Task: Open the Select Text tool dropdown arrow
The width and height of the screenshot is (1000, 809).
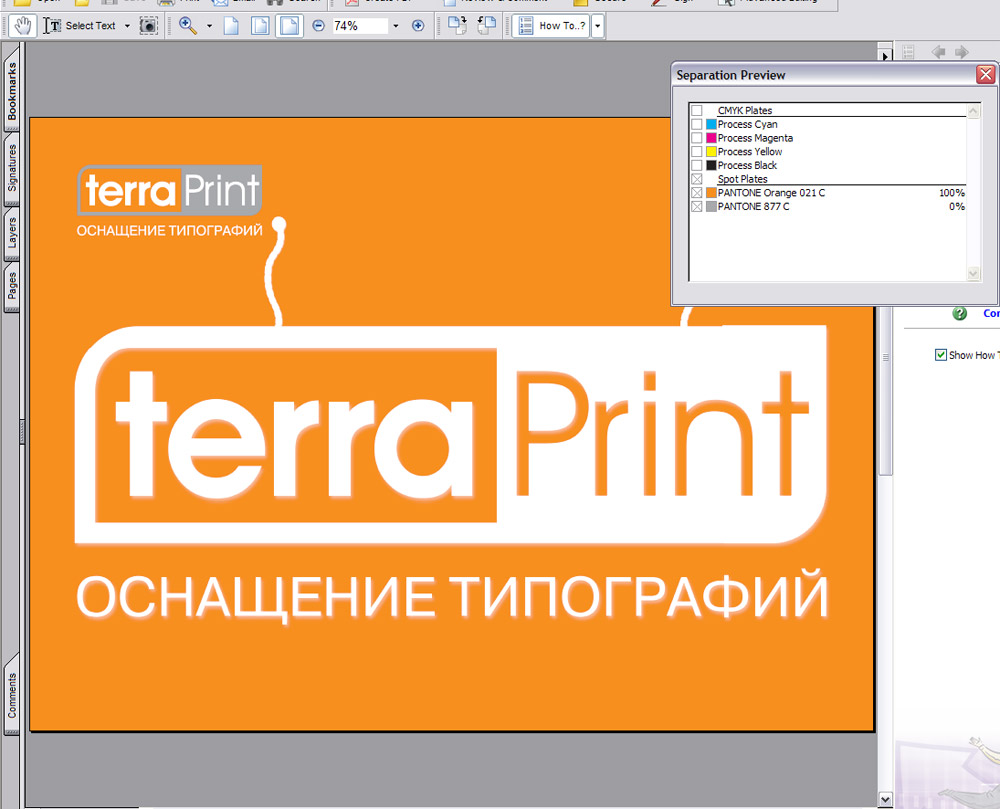Action: coord(127,26)
